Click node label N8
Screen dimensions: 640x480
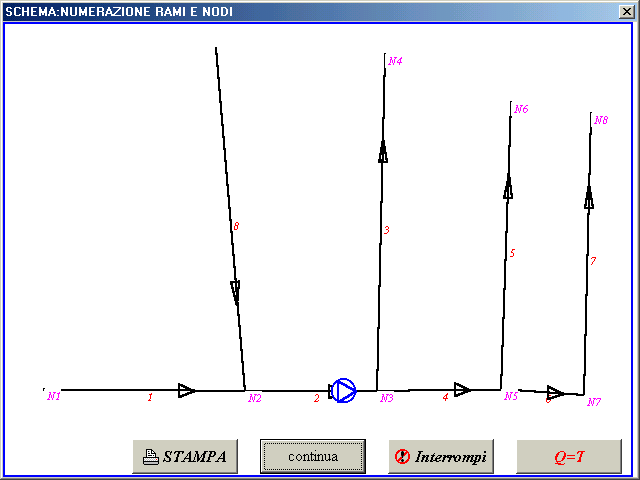[x=601, y=120]
